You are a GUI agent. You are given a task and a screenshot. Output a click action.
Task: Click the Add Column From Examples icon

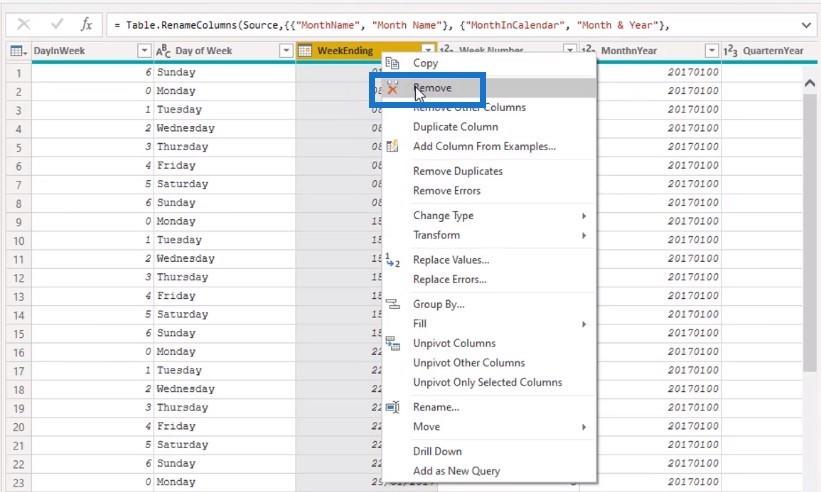click(x=392, y=146)
